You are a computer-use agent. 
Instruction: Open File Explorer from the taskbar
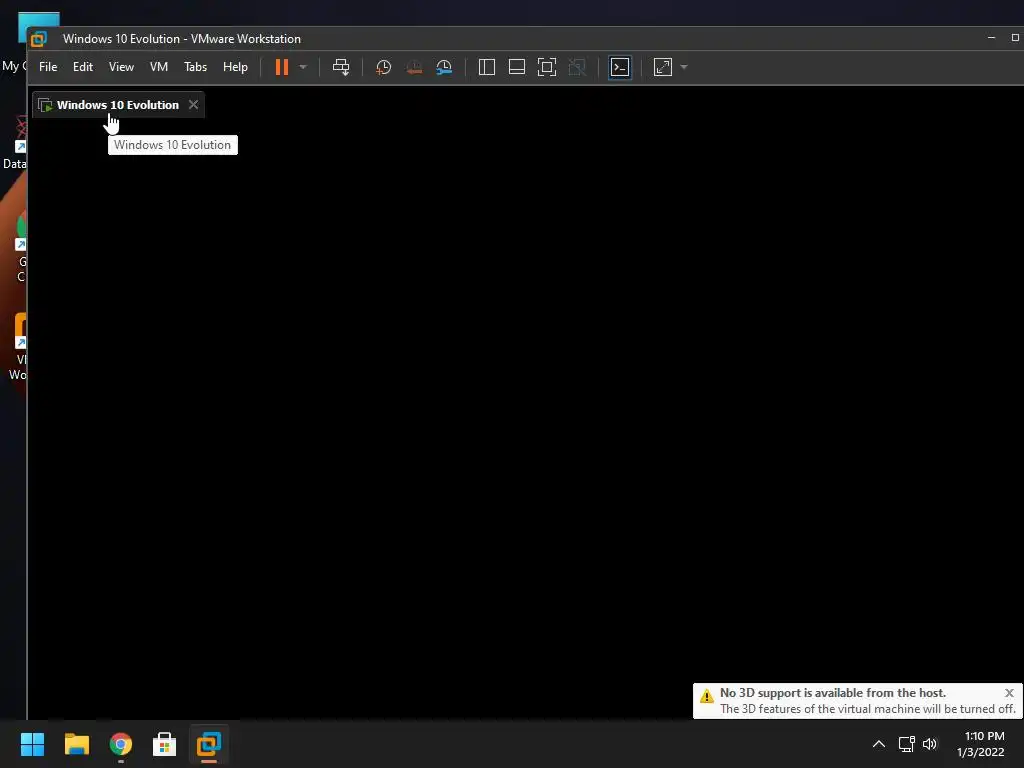pyautogui.click(x=76, y=744)
